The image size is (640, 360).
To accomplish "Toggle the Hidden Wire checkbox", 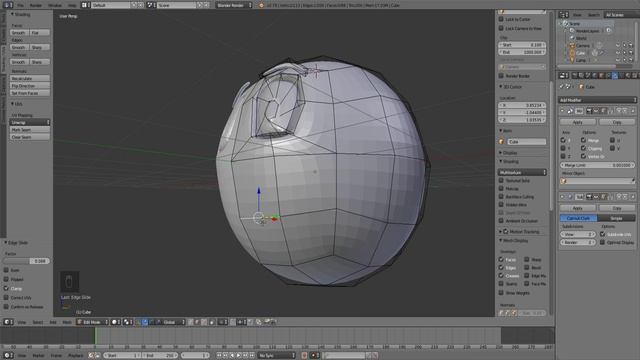I will 501,204.
